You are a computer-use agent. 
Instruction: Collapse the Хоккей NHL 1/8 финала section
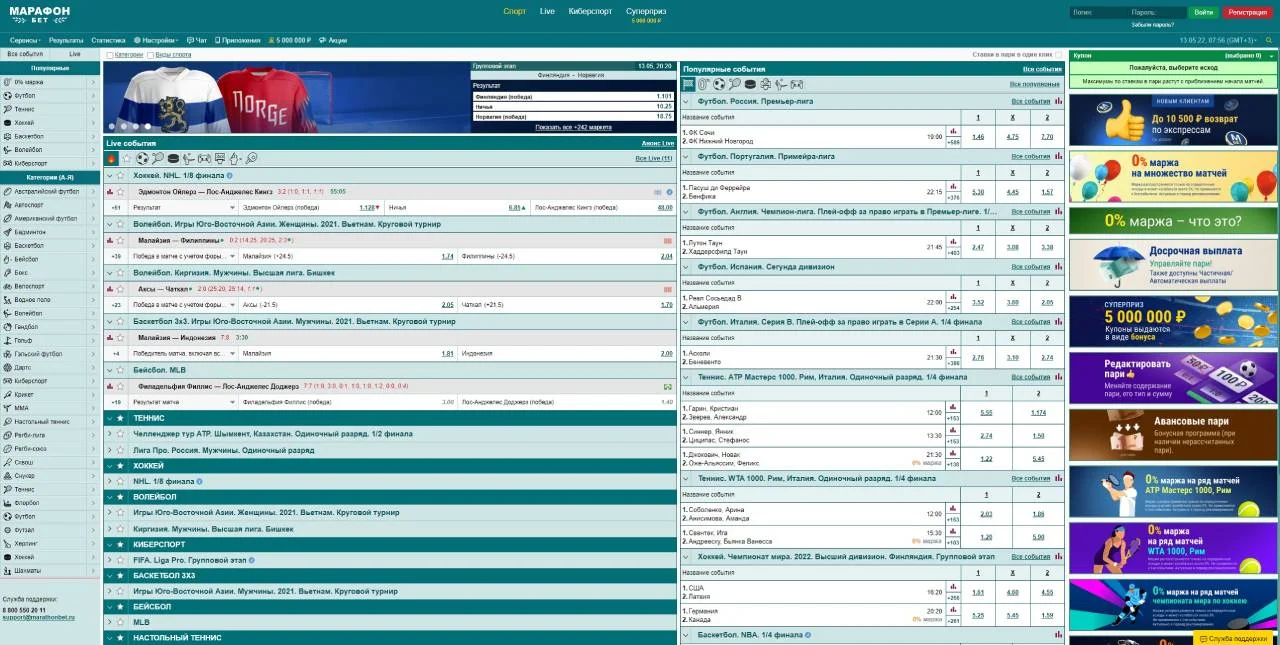click(x=110, y=175)
